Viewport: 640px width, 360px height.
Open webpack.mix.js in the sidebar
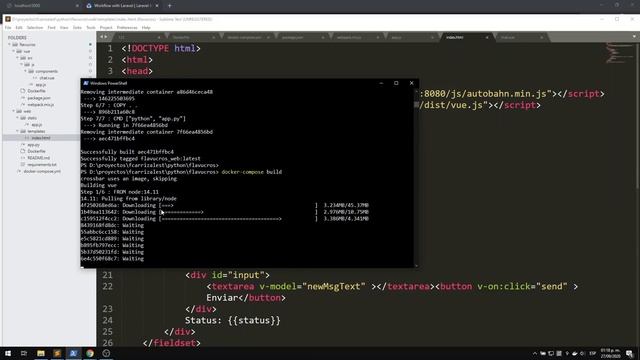(x=40, y=104)
